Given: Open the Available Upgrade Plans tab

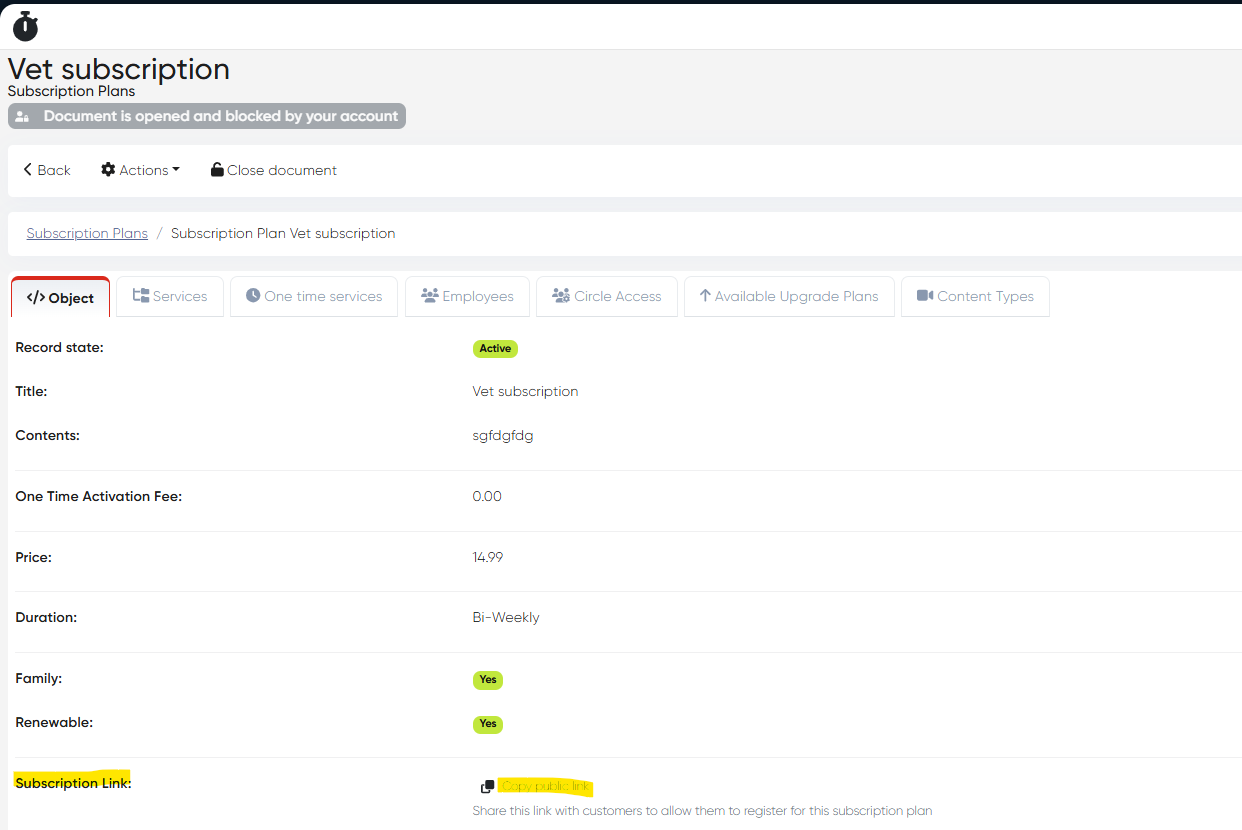Looking at the screenshot, I should pyautogui.click(x=789, y=296).
